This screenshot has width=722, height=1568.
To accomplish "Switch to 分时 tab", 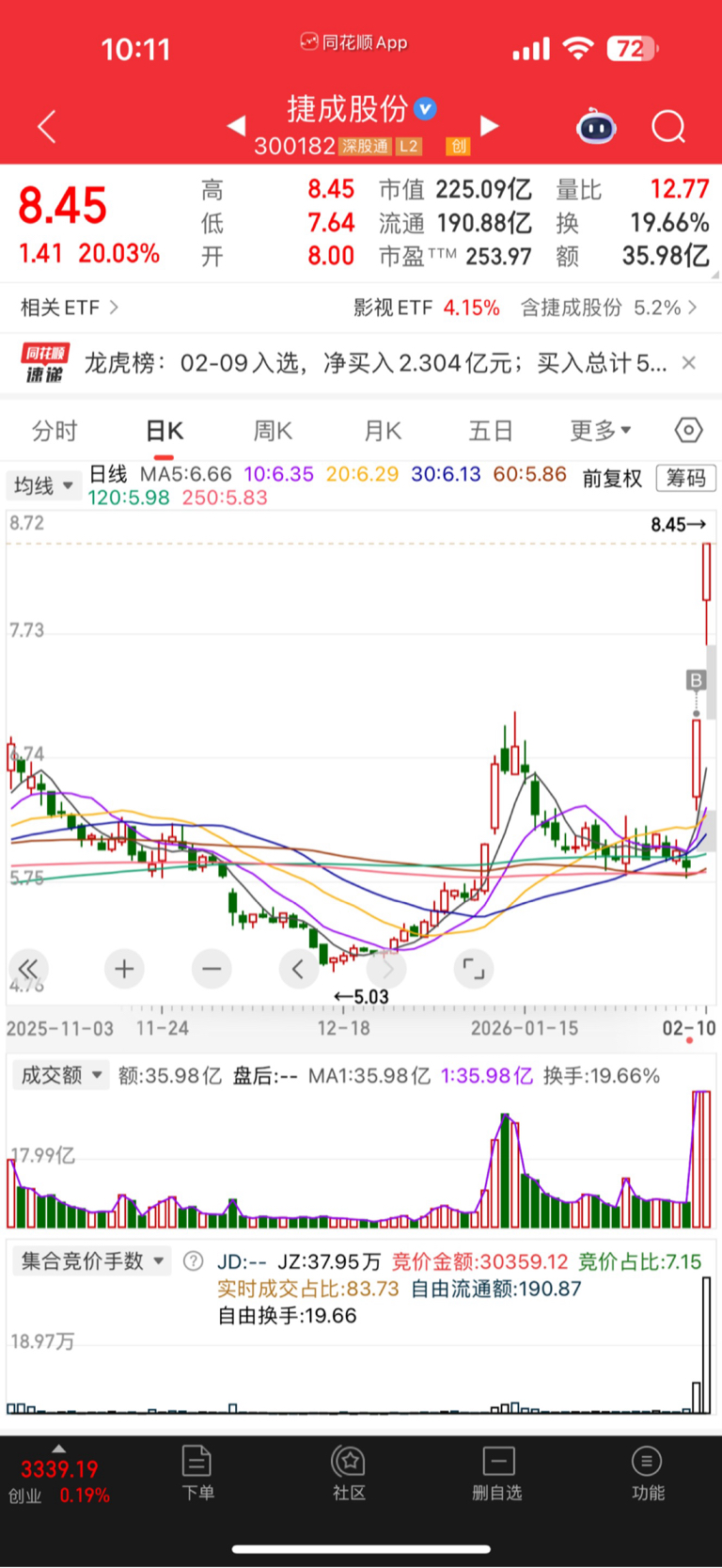I will pos(55,431).
